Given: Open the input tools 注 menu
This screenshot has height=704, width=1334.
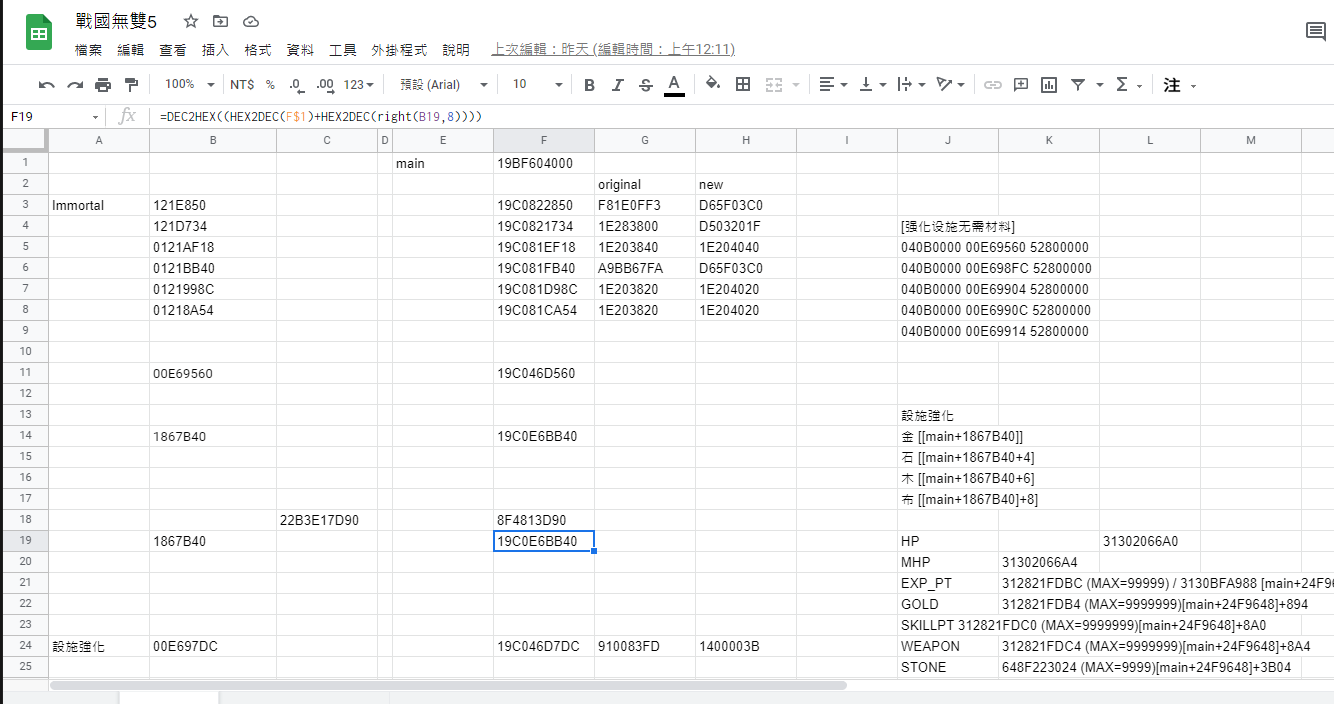Looking at the screenshot, I should point(1180,85).
